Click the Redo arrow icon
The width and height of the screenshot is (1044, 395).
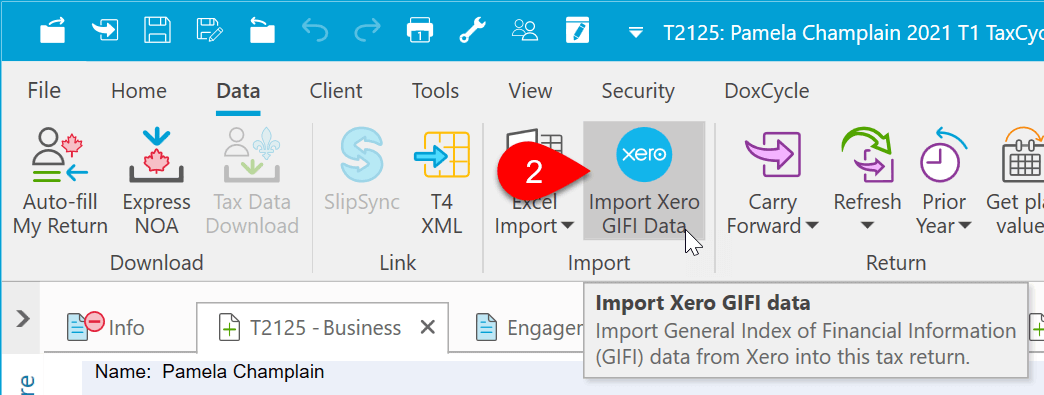(x=368, y=30)
